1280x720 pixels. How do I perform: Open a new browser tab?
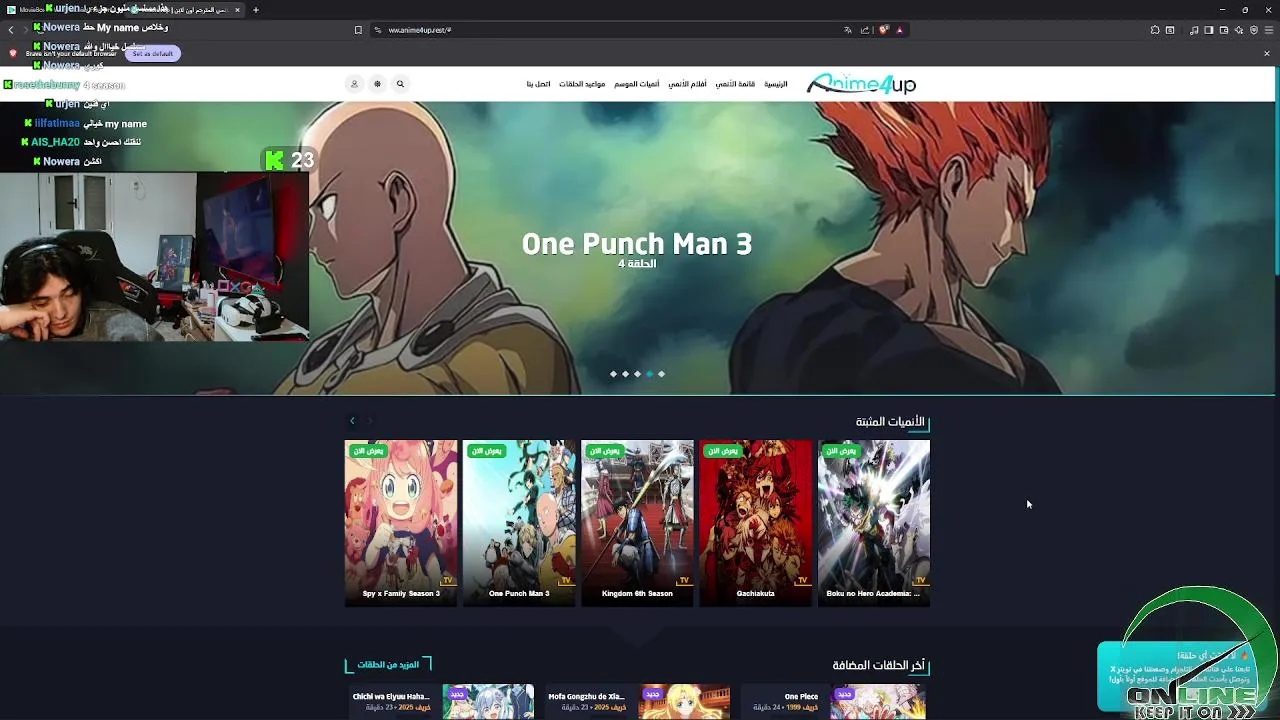pos(256,10)
